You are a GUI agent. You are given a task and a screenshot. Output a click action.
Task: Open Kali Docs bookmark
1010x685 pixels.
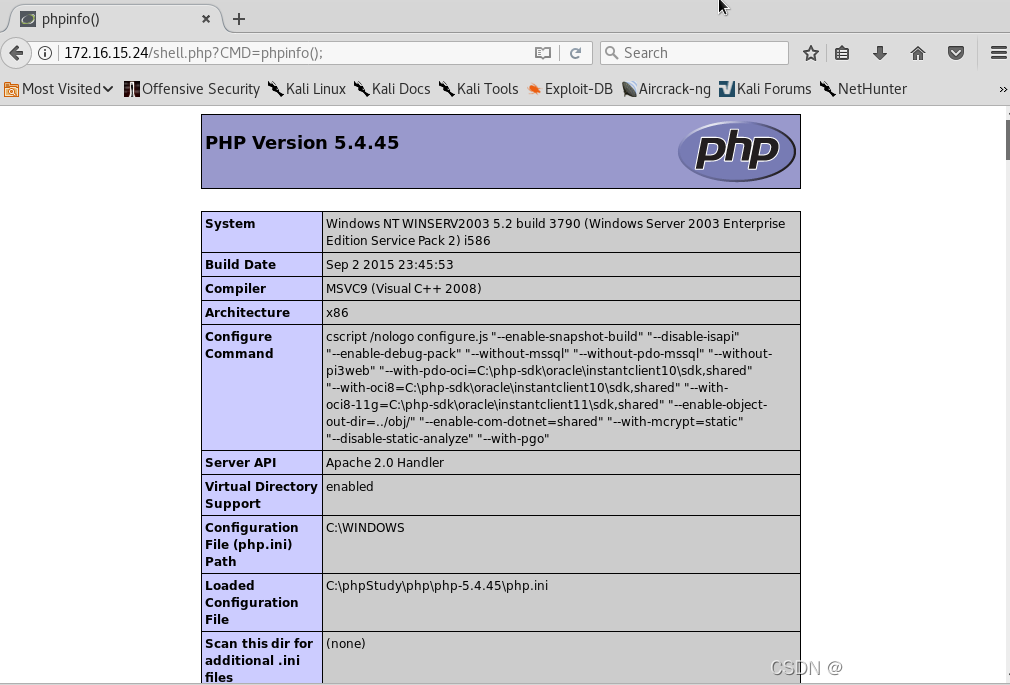pos(392,89)
